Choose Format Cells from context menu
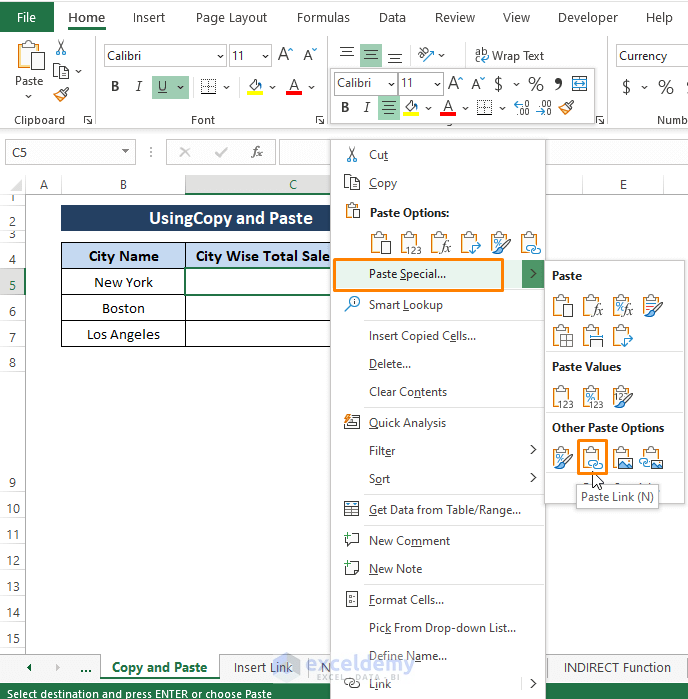 pos(406,600)
